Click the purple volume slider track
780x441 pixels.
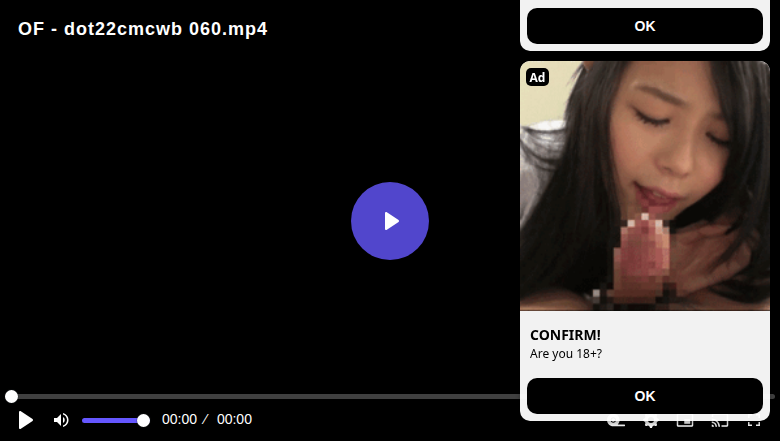click(x=113, y=421)
